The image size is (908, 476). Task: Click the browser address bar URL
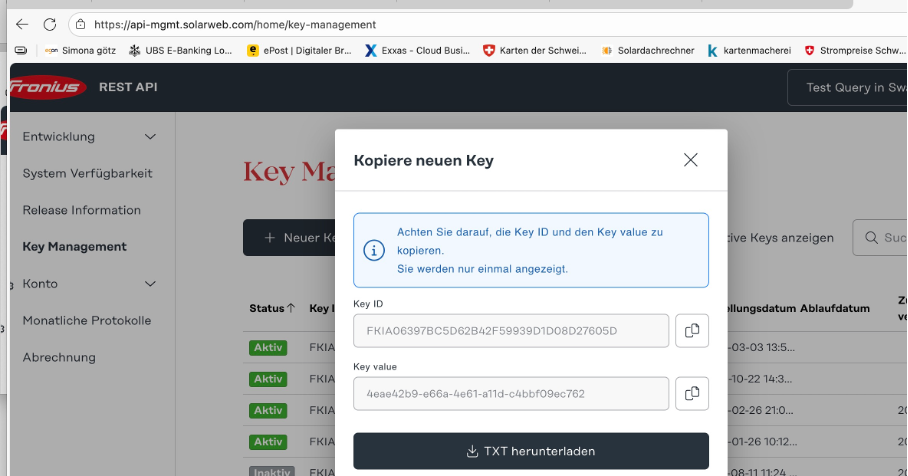click(x=235, y=24)
